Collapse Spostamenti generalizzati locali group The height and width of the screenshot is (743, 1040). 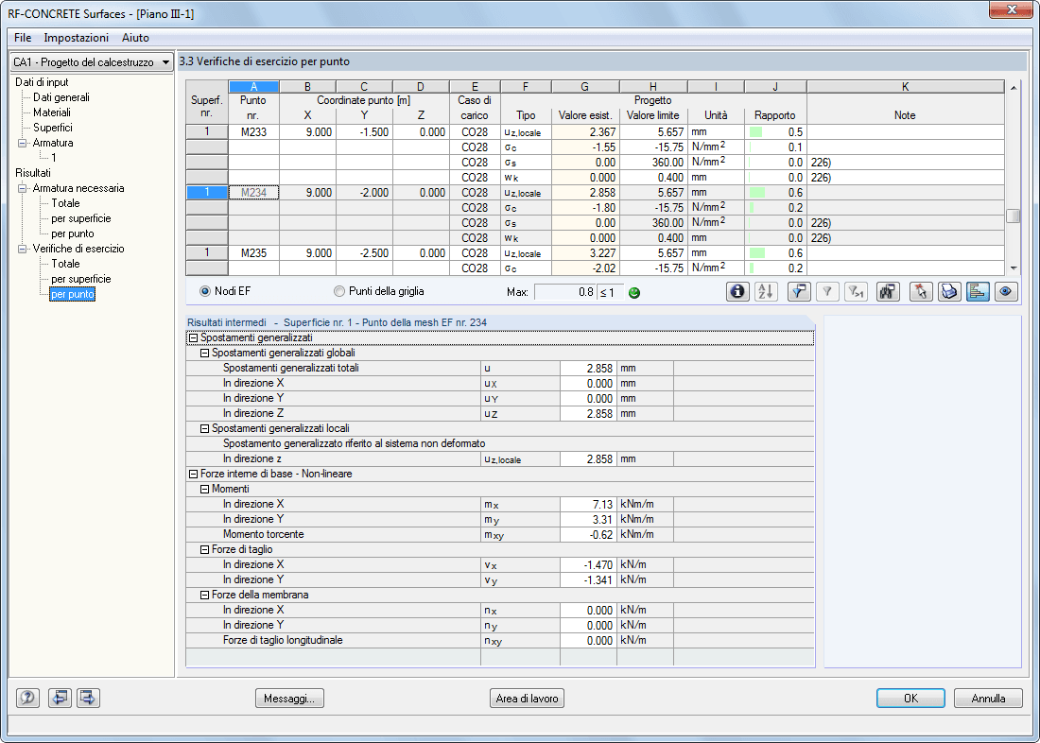point(204,429)
